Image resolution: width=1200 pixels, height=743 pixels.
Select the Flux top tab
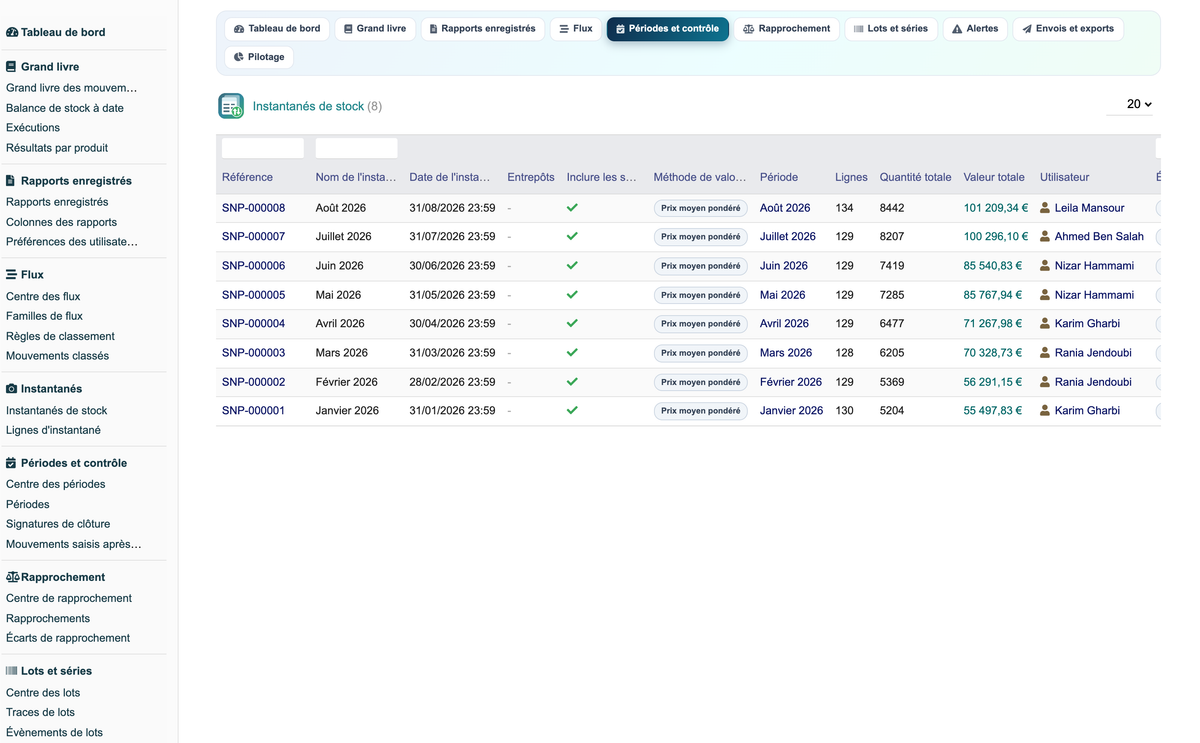click(x=576, y=29)
